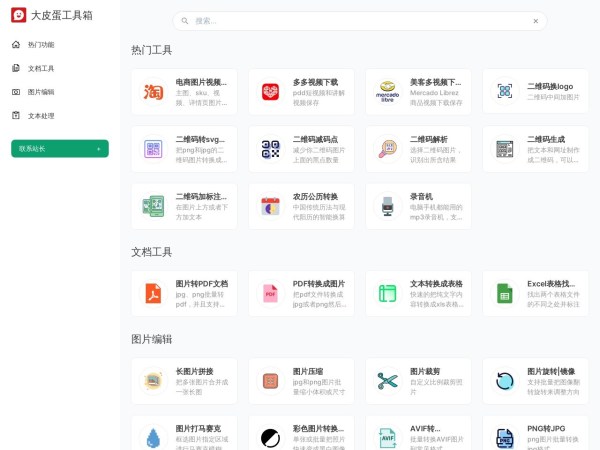The width and height of the screenshot is (600, 450).
Task: Open the 美客多视频下载 Mercado Libre icon
Action: click(x=387, y=91)
